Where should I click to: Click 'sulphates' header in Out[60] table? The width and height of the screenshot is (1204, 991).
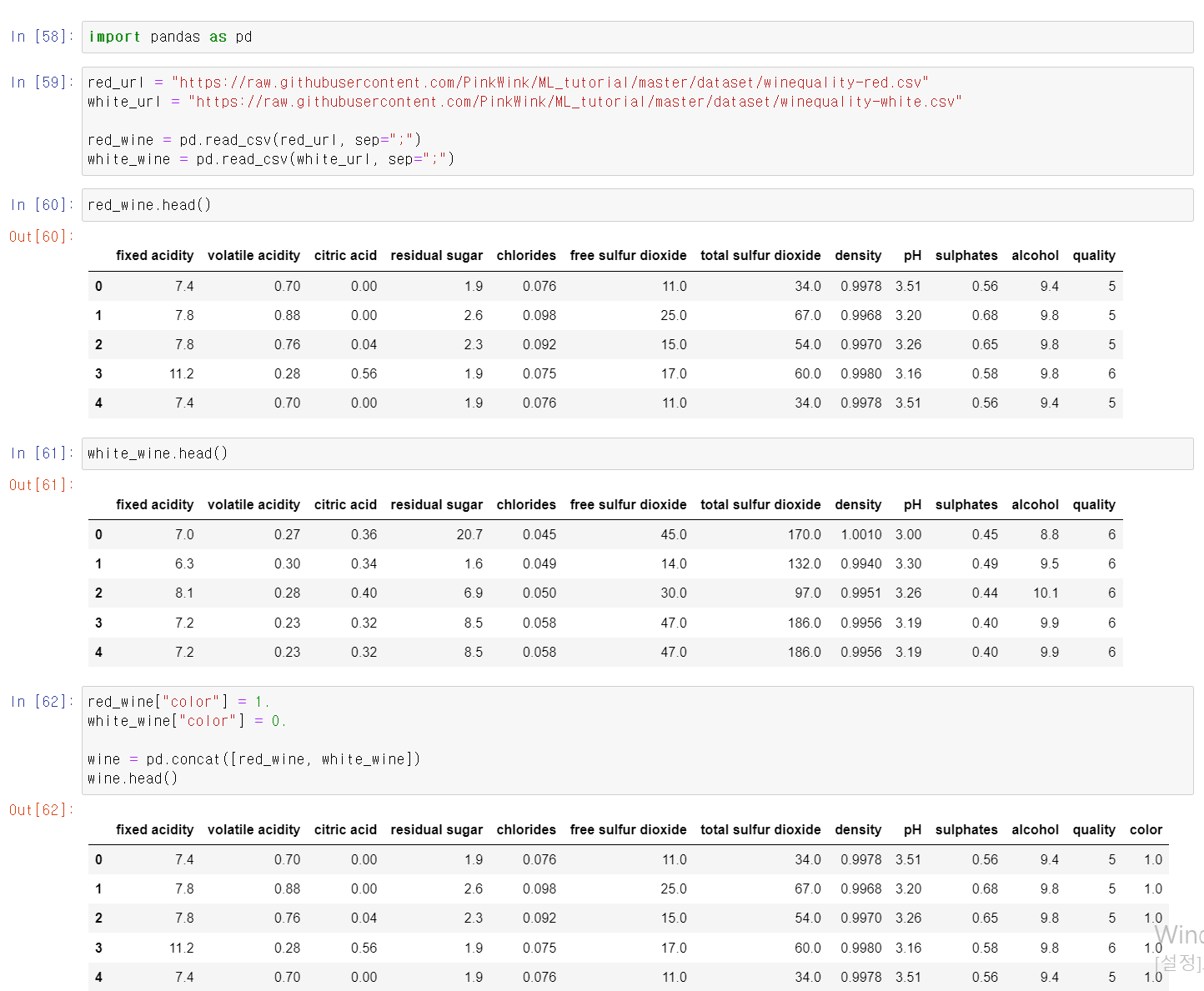[x=966, y=256]
